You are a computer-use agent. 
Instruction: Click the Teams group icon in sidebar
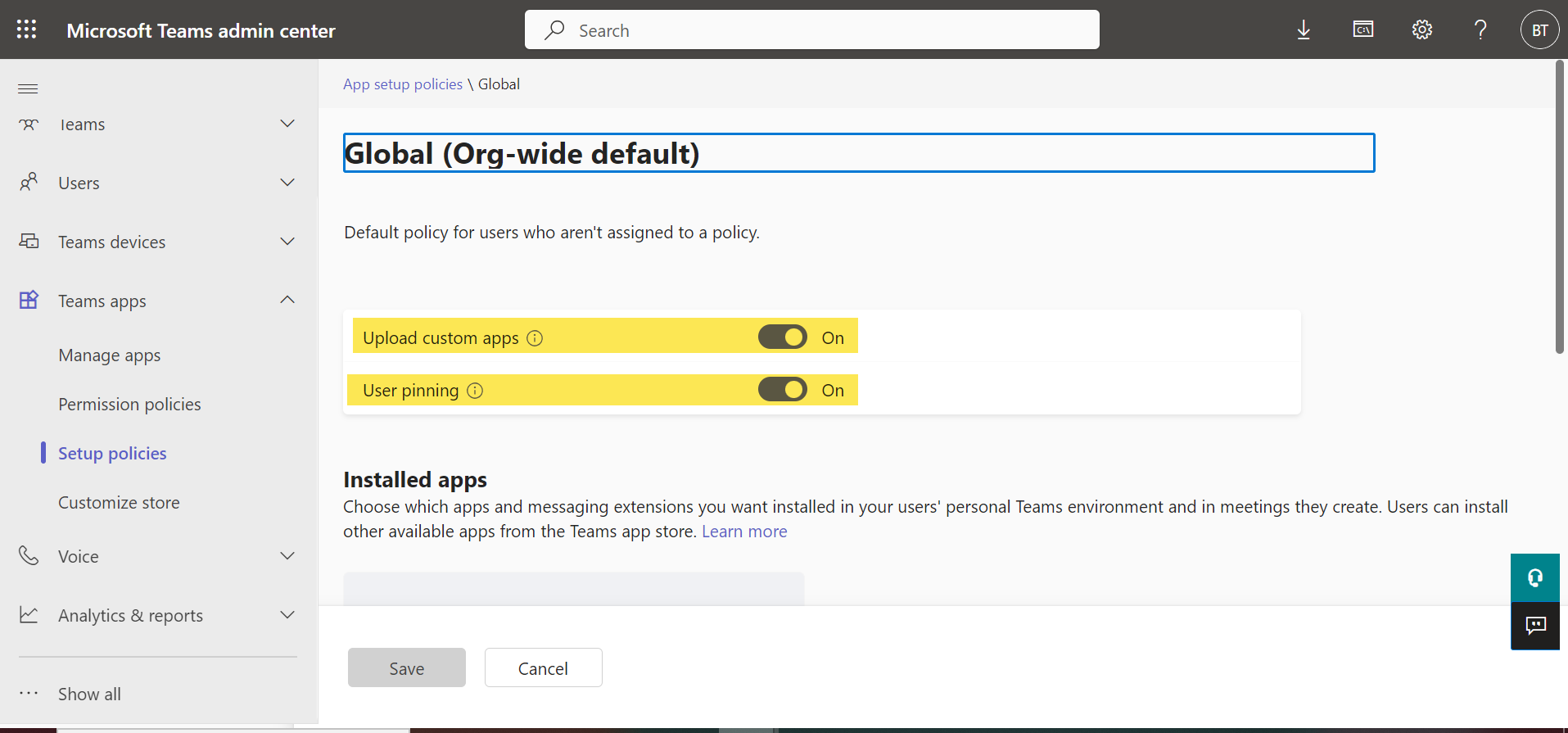29,124
